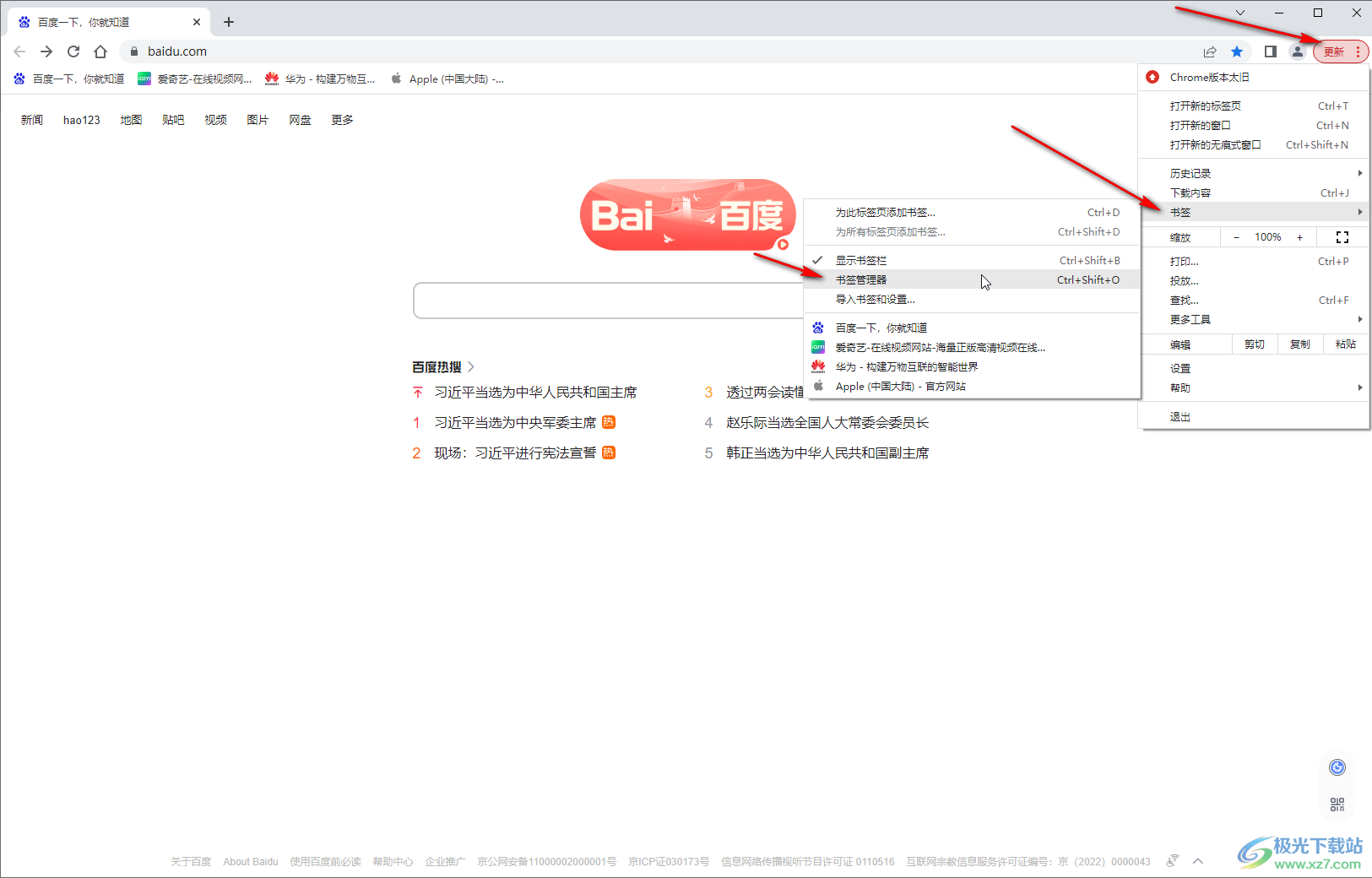Choose 书签管理器 from submenu
1372x878 pixels.
(x=972, y=279)
